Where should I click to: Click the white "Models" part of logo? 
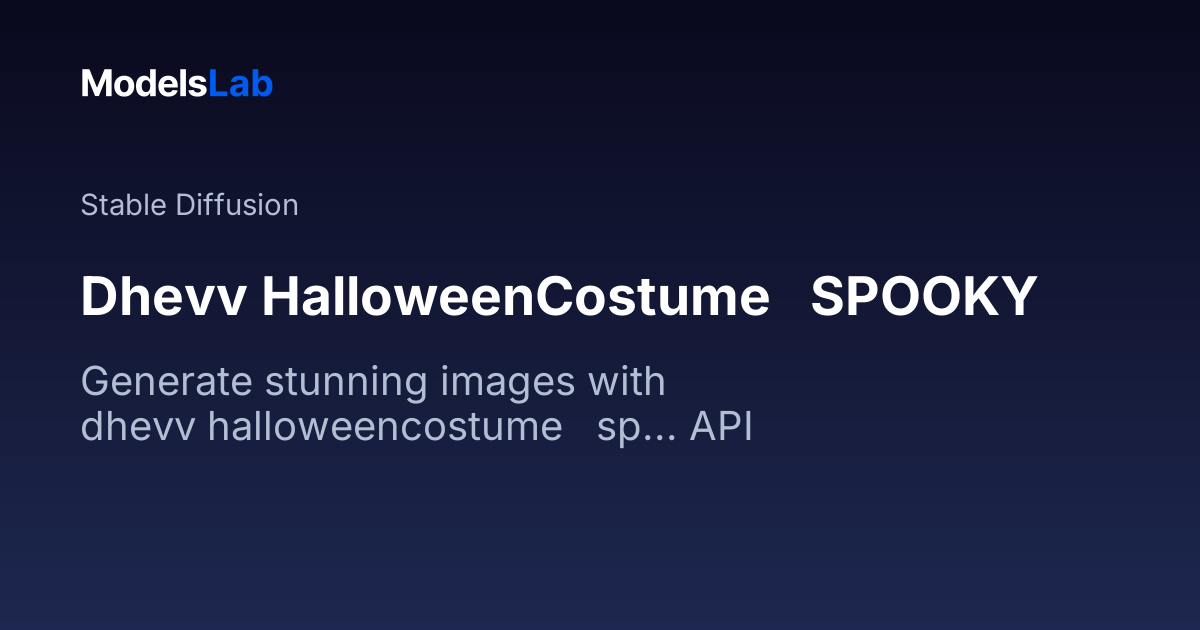(x=144, y=84)
